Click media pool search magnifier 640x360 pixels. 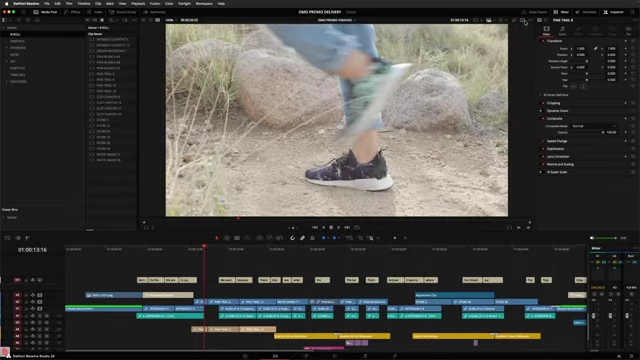tap(111, 20)
